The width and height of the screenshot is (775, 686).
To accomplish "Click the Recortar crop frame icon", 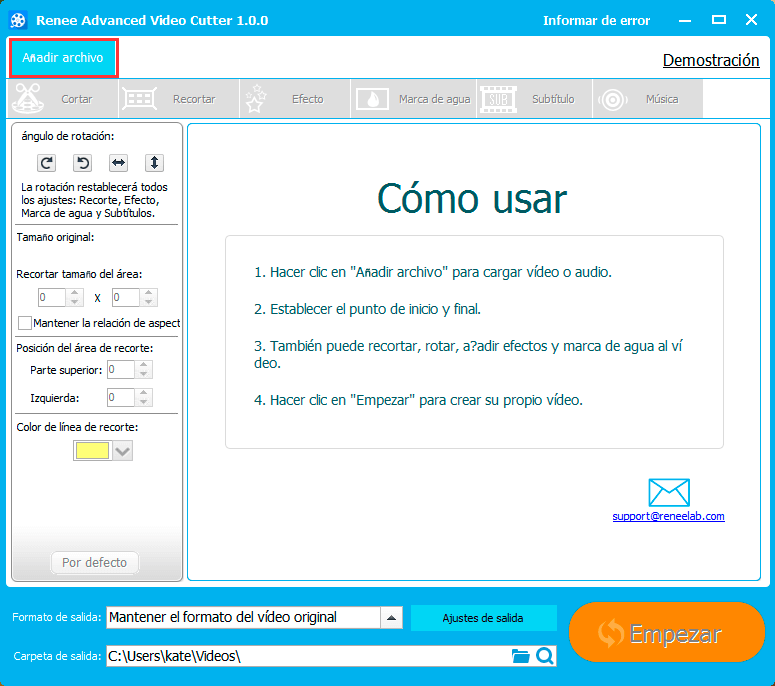I will (x=139, y=99).
